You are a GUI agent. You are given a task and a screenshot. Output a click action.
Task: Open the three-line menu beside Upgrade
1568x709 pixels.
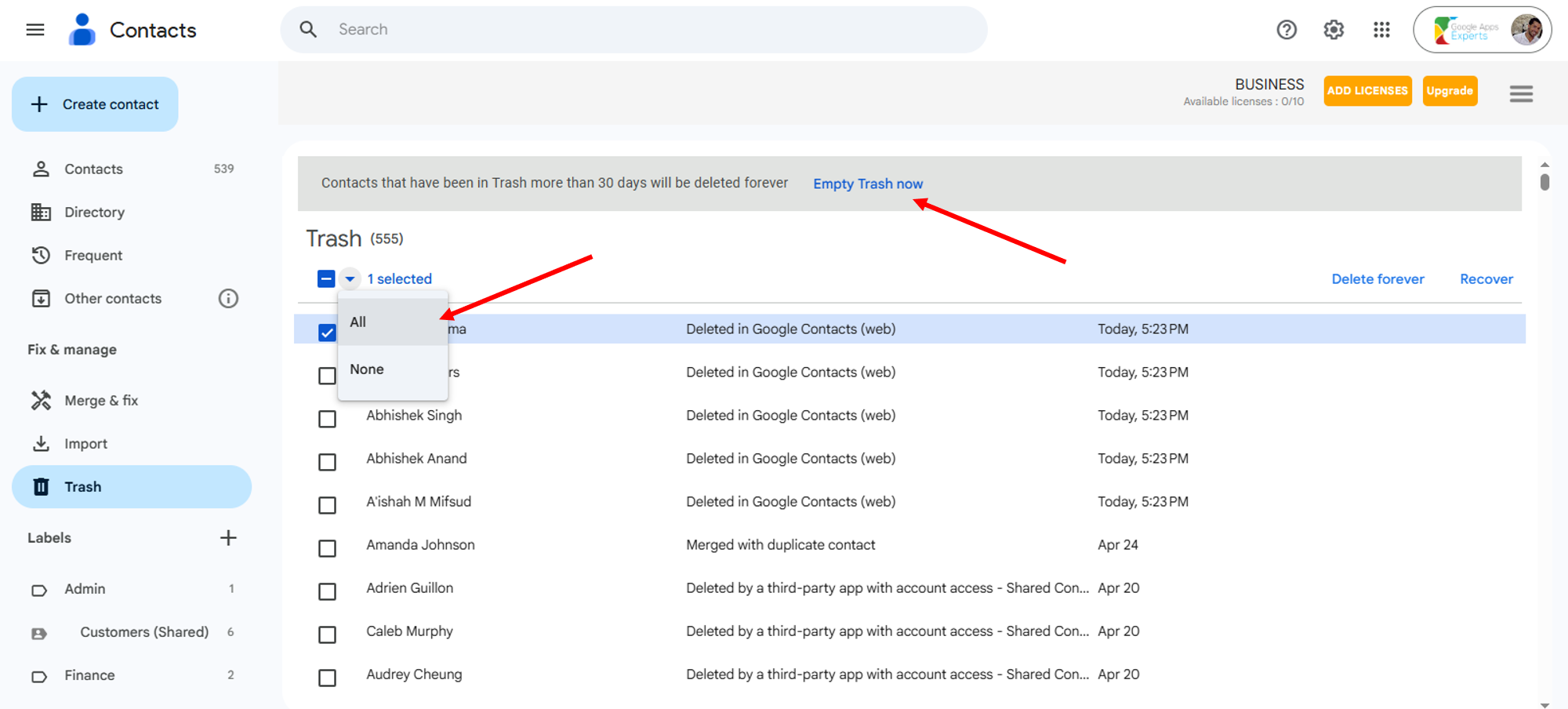pos(1521,94)
